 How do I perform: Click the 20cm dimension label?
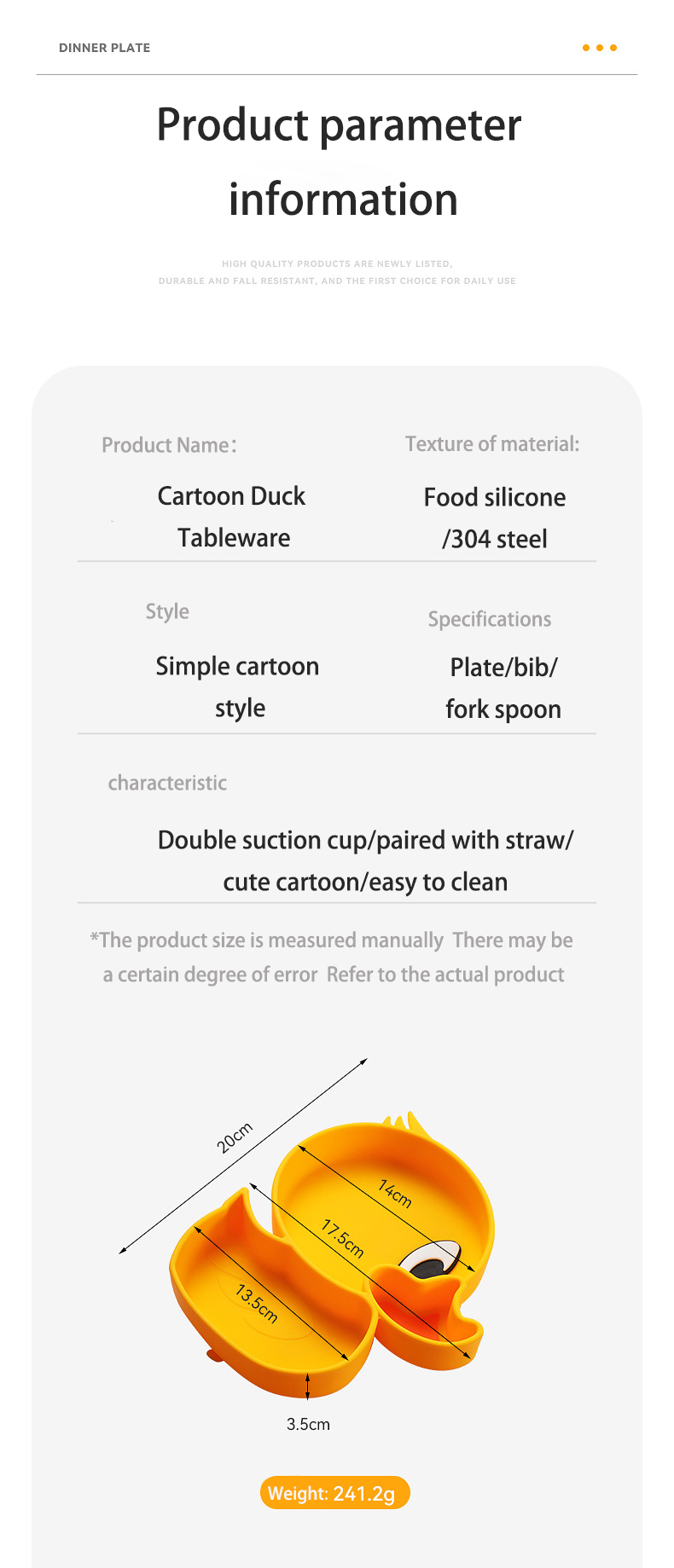click(x=234, y=1137)
